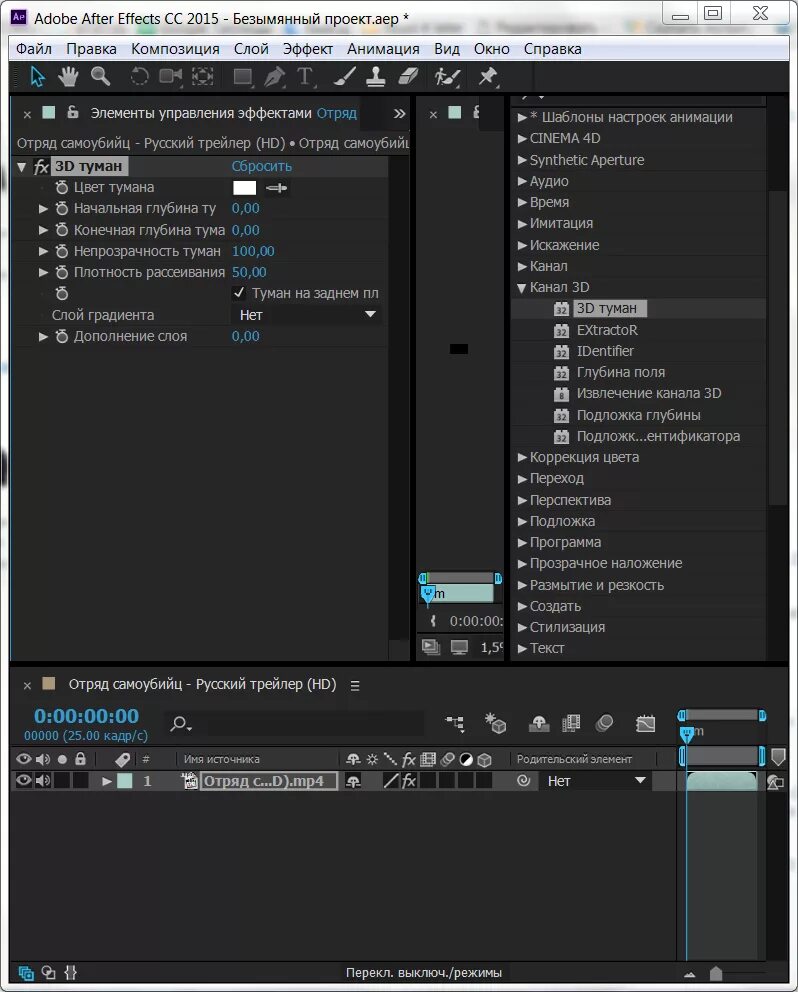Click the Draft 3D icon in timeline
The width and height of the screenshot is (798, 992).
[x=496, y=723]
